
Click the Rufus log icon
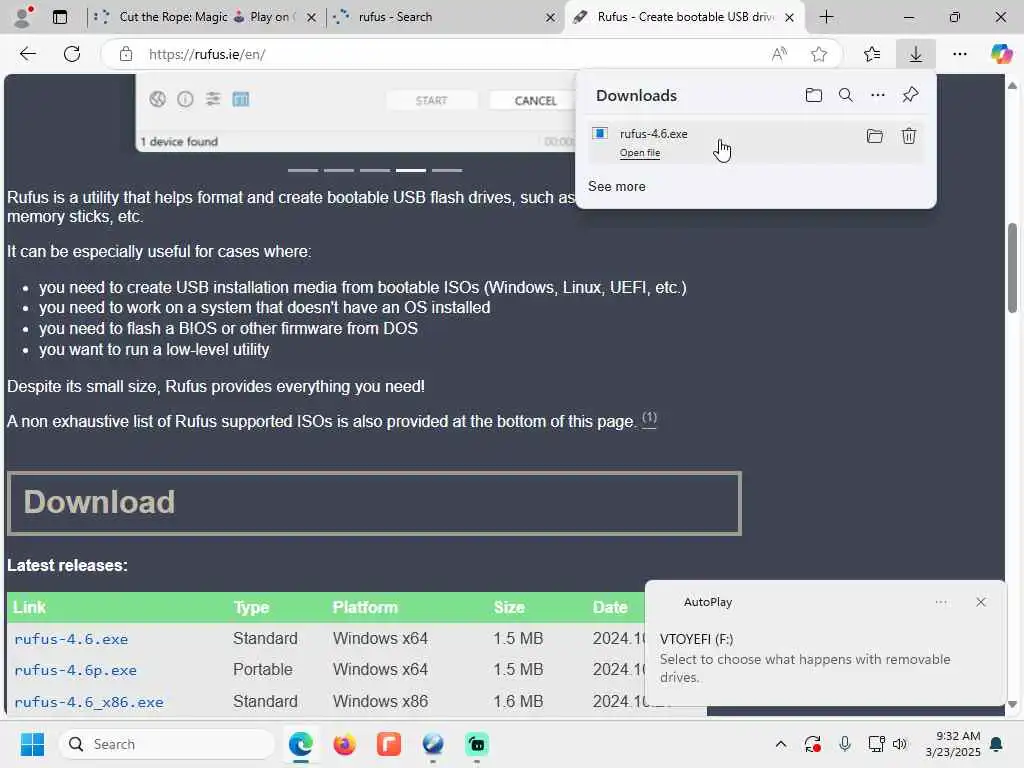point(241,99)
